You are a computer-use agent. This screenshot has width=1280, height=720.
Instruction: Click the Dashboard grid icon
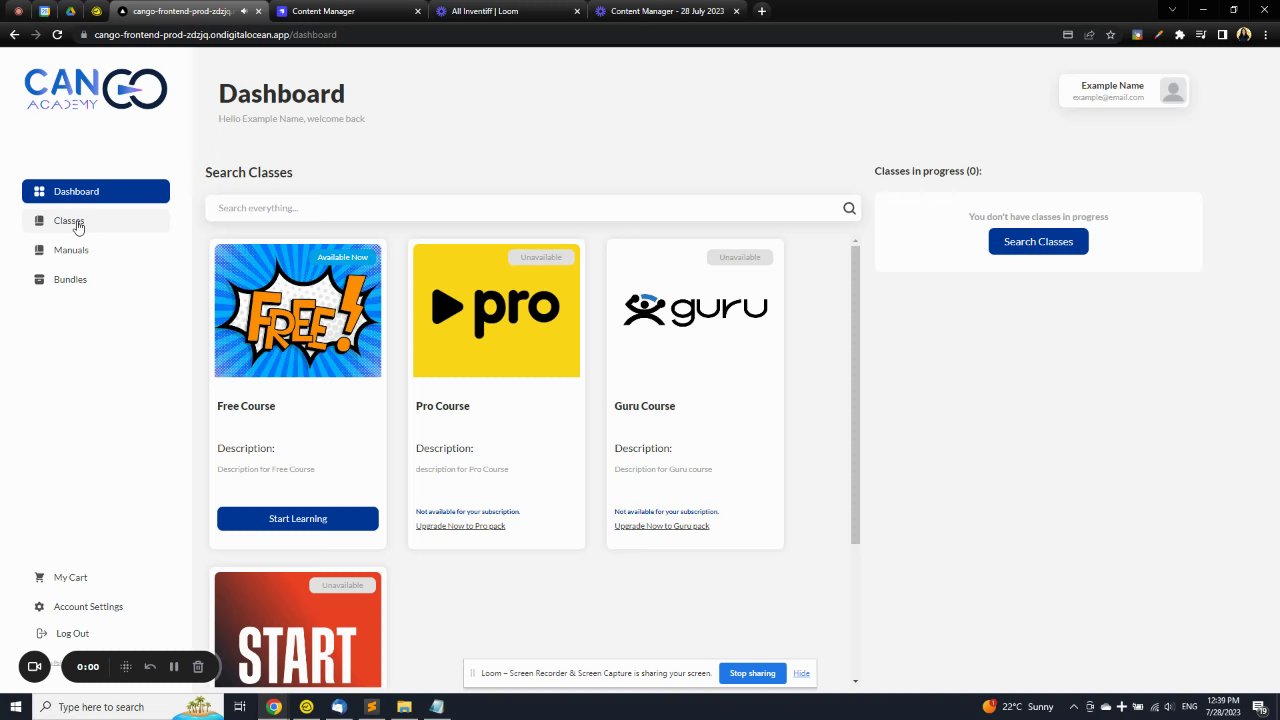[x=39, y=191]
